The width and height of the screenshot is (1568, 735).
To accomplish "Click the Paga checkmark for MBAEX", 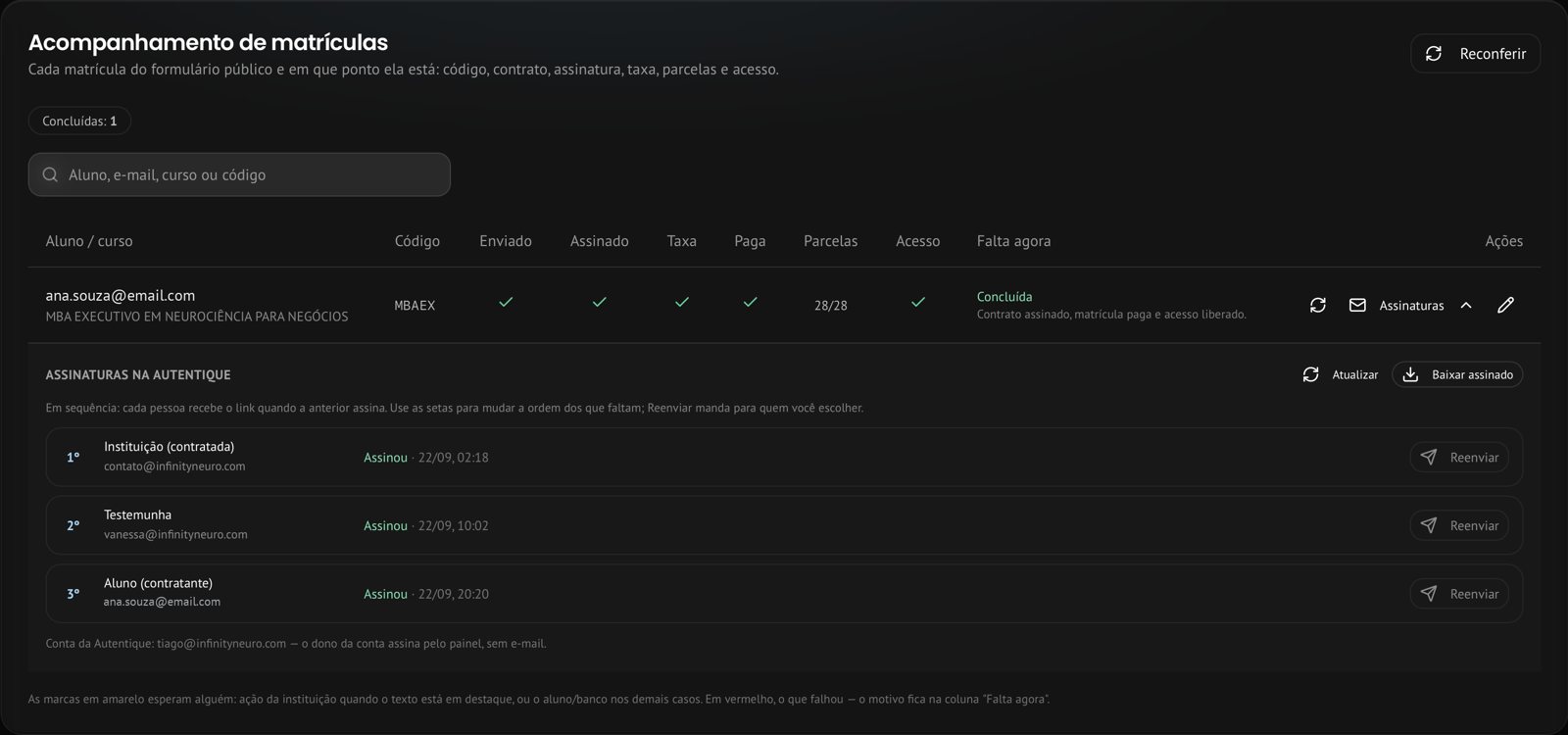I will point(750,303).
